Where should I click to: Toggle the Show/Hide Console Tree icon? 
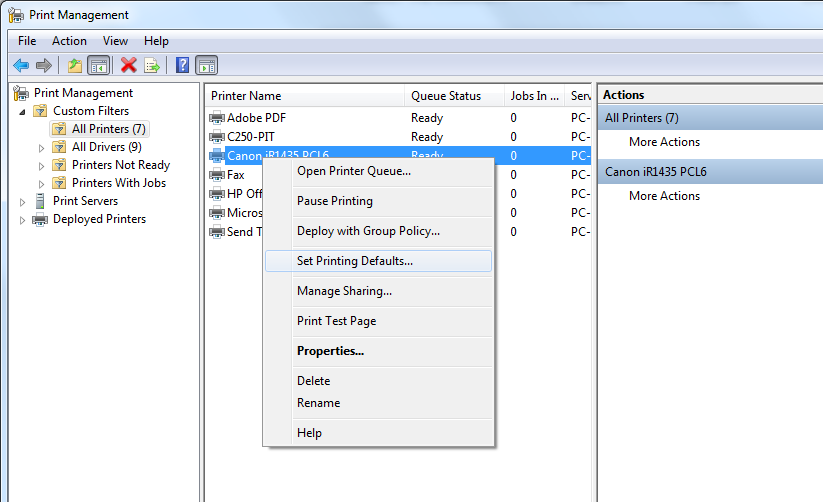click(98, 65)
